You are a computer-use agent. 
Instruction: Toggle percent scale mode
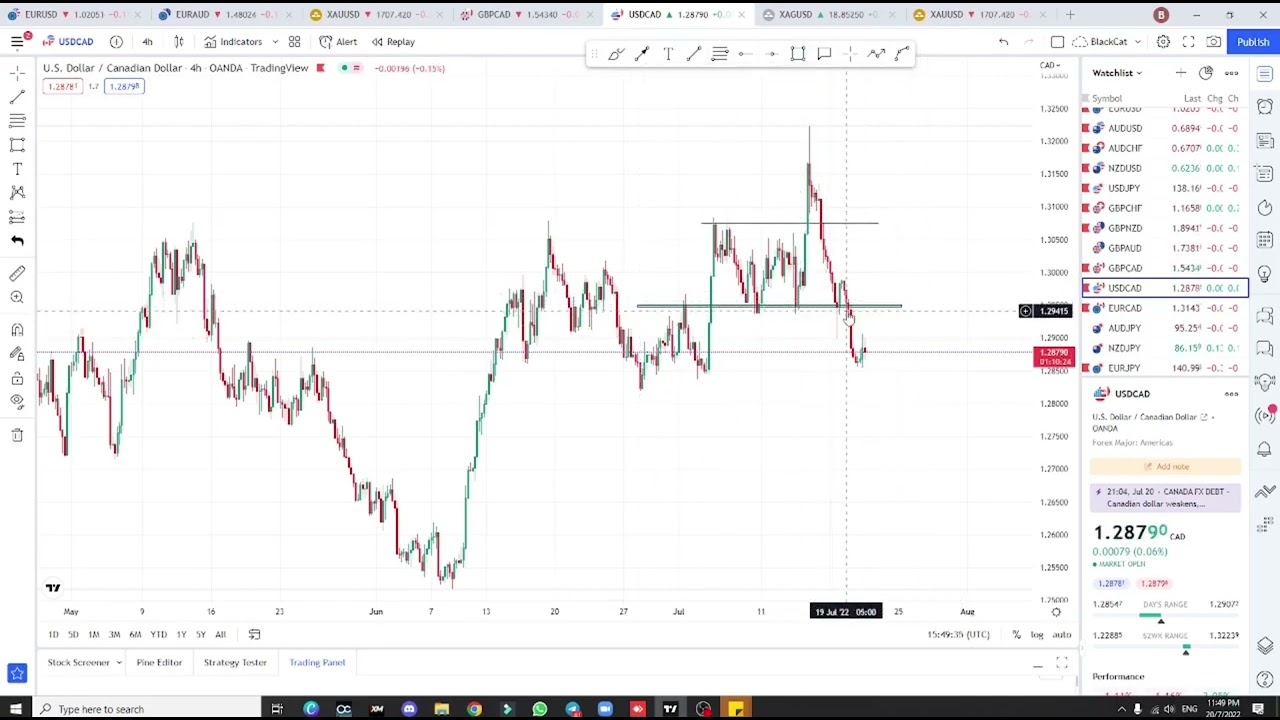pyautogui.click(x=1016, y=635)
